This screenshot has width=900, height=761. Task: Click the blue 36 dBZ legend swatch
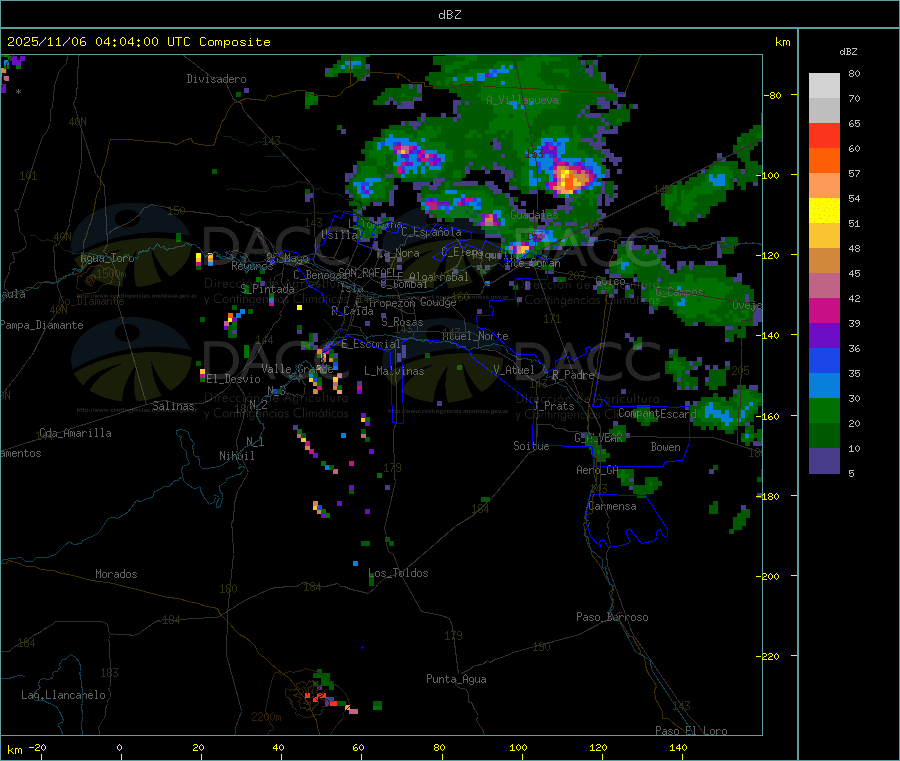coord(824,360)
